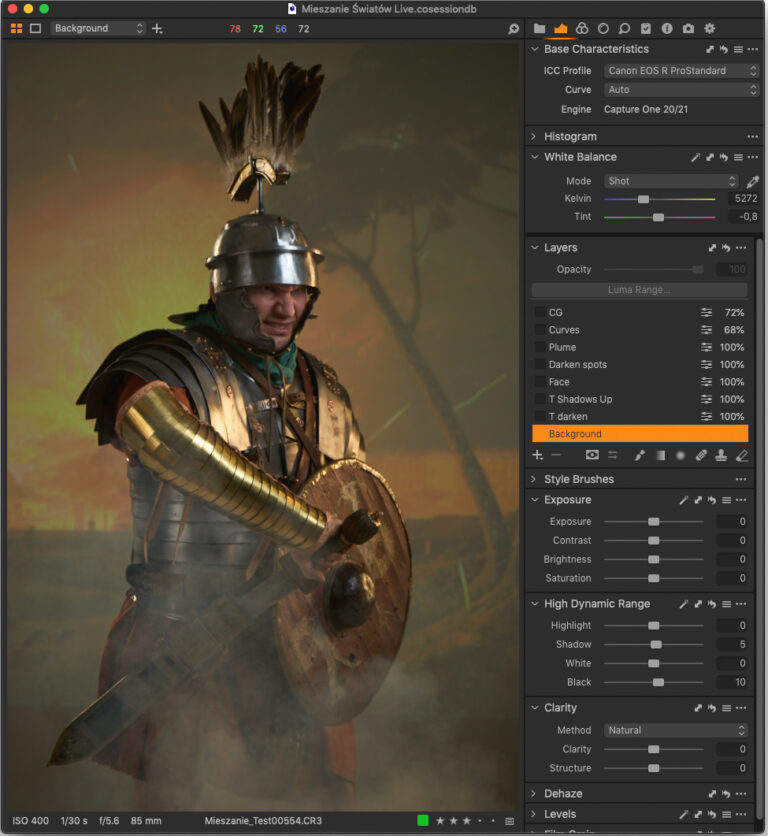Select the Erase Mask tool

pyautogui.click(x=742, y=455)
